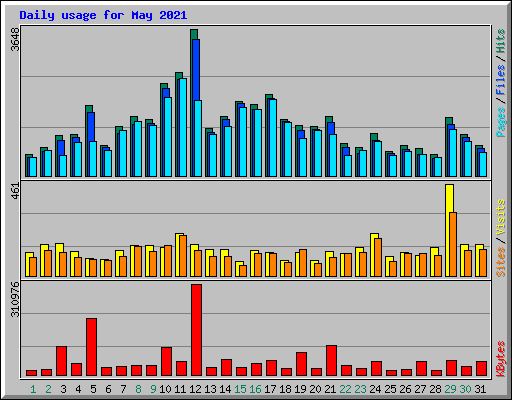This screenshot has height=400, width=512.
Task: Click day 8 on the x-axis
Action: pos(138,389)
